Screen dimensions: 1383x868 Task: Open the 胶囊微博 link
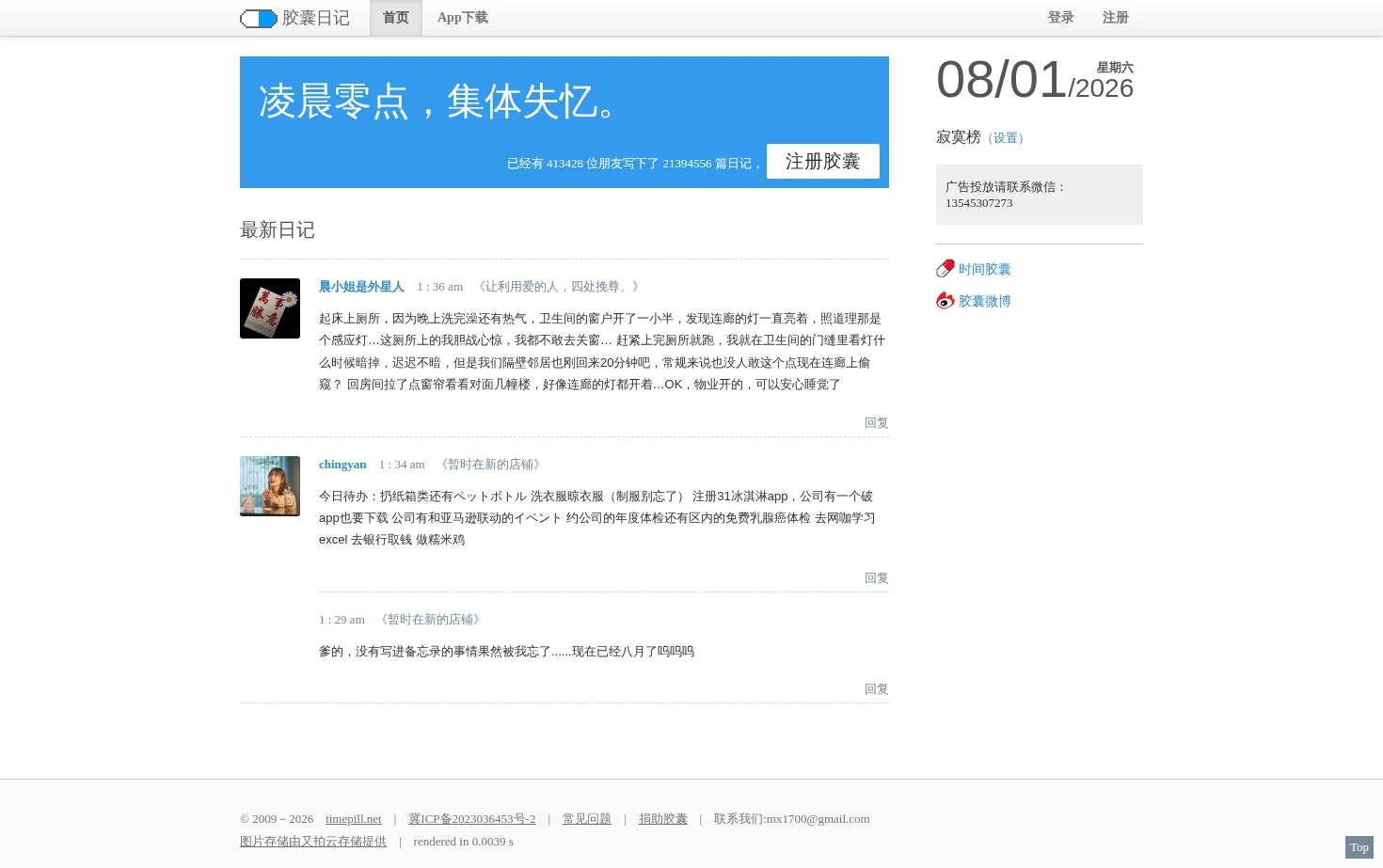(x=985, y=302)
